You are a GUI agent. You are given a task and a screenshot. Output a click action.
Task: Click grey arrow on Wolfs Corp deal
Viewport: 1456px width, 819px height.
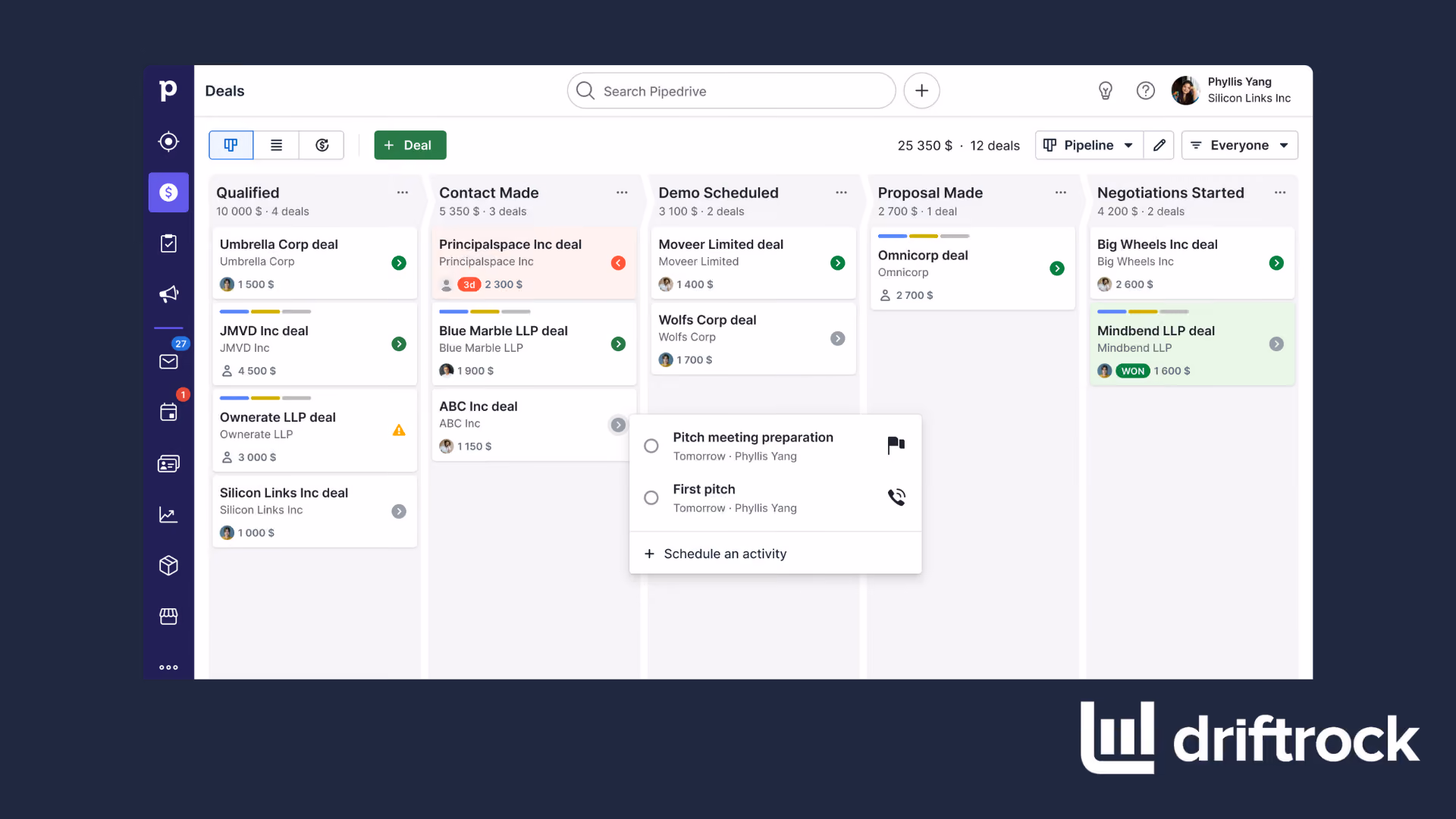click(837, 339)
